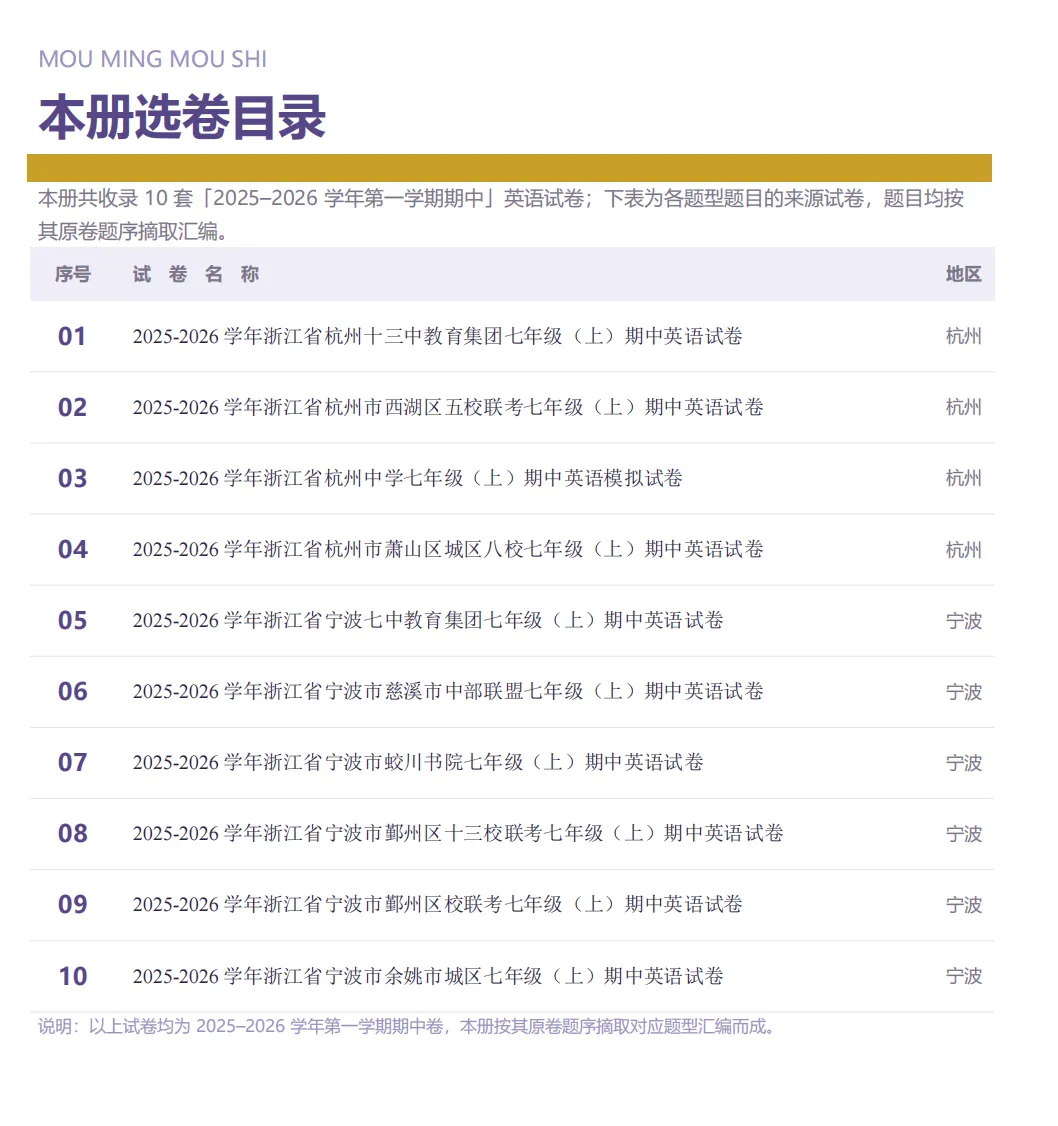Select the 宁波七中教育集团 exam paper title

(427, 620)
